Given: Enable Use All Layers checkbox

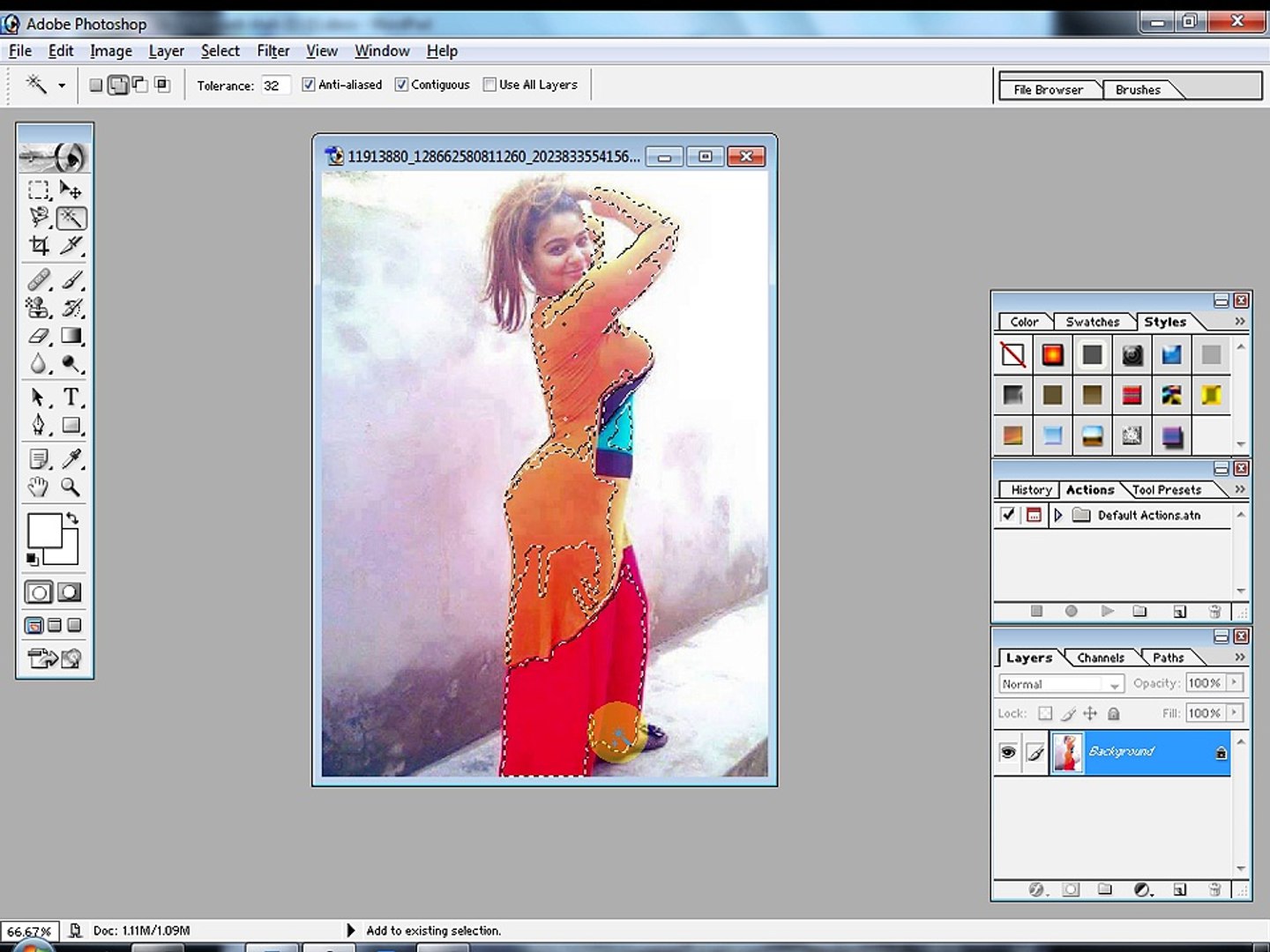Looking at the screenshot, I should pyautogui.click(x=489, y=85).
